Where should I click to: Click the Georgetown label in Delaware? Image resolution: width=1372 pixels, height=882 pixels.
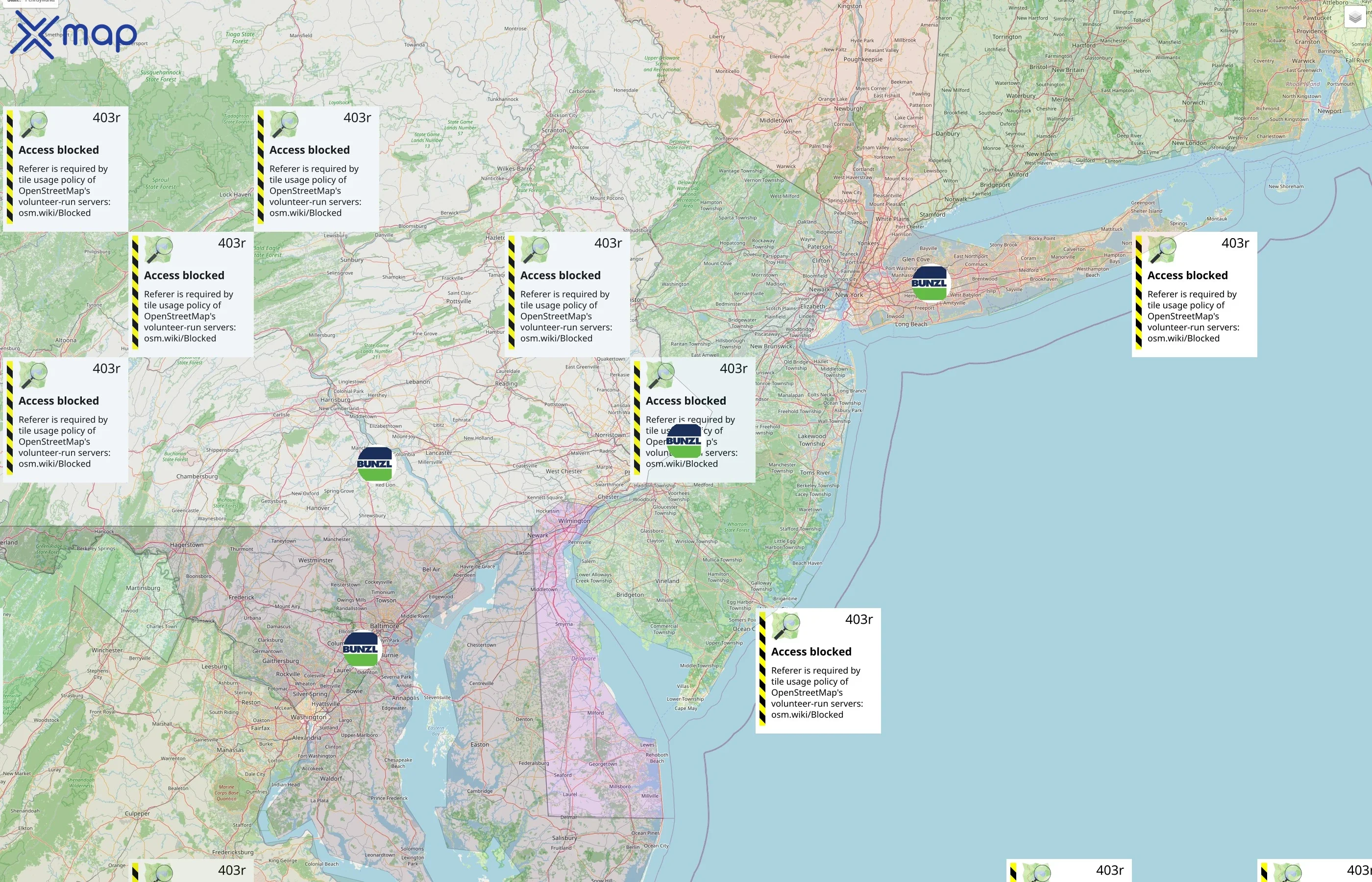coord(603,763)
